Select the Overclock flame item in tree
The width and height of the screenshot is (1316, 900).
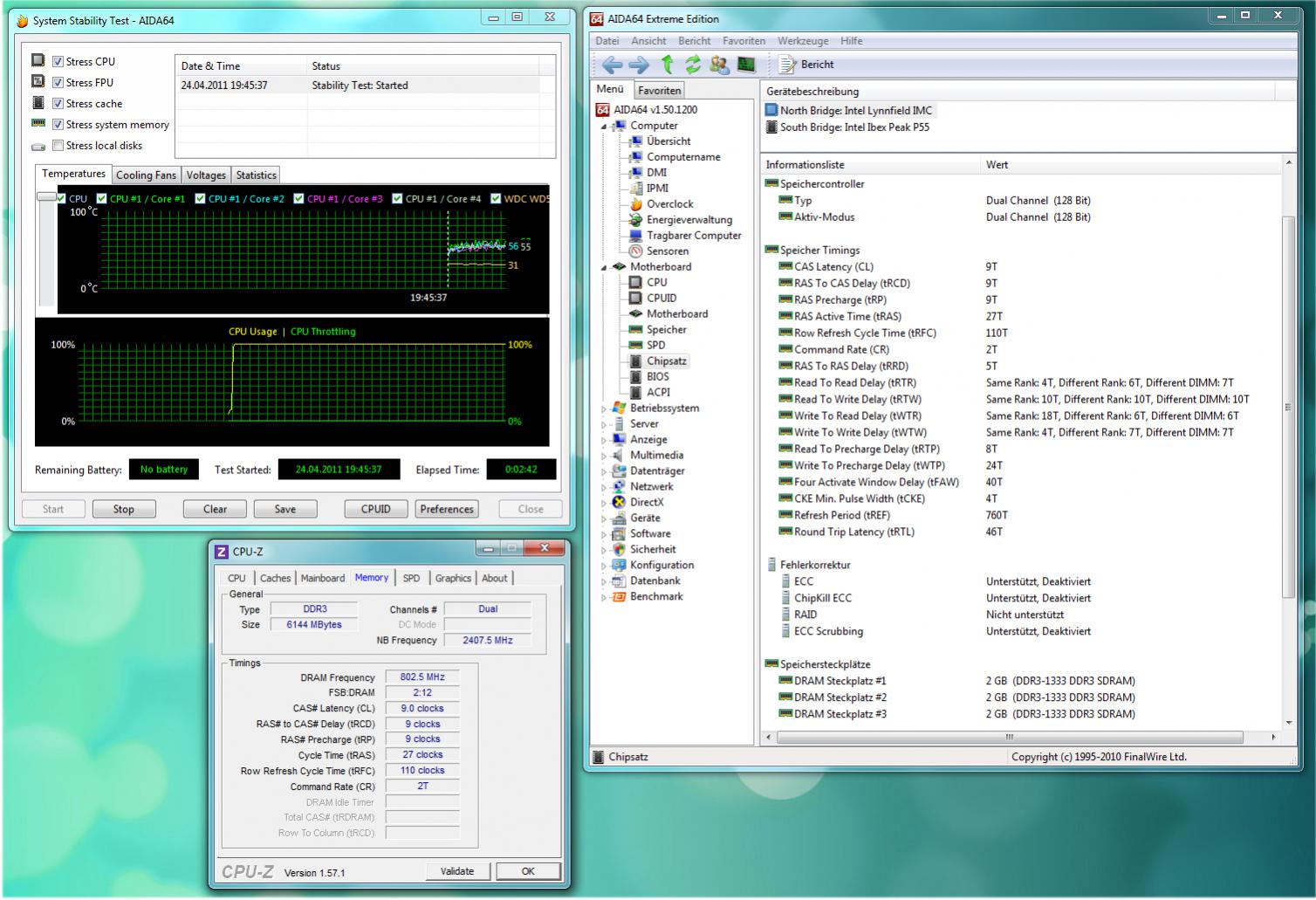(669, 204)
